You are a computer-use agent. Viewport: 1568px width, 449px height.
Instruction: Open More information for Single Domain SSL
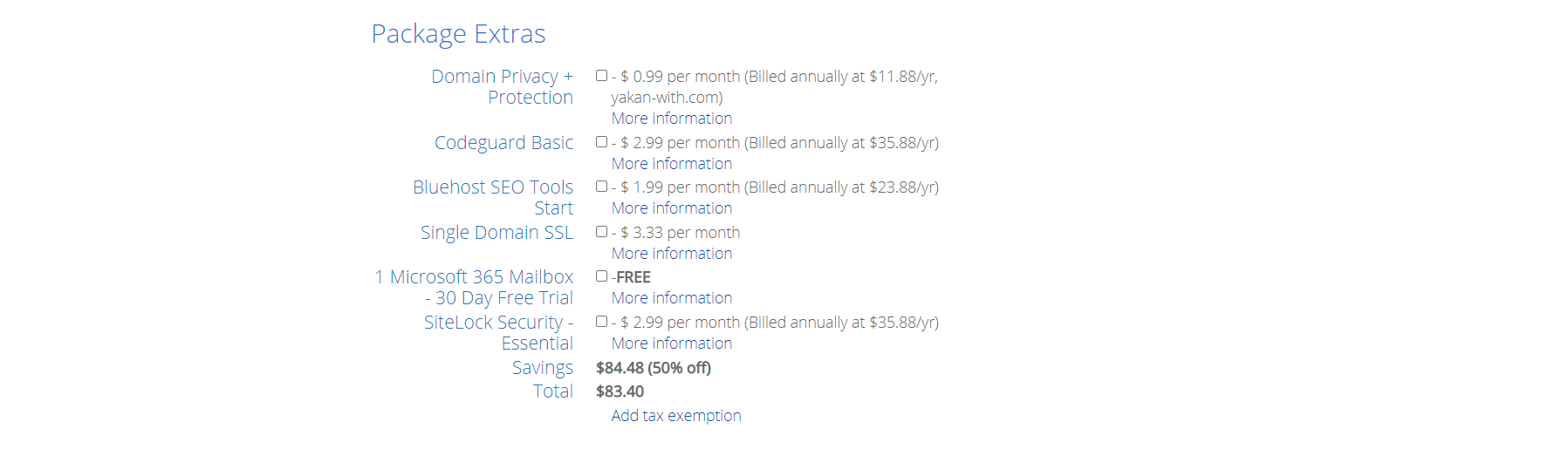click(671, 254)
